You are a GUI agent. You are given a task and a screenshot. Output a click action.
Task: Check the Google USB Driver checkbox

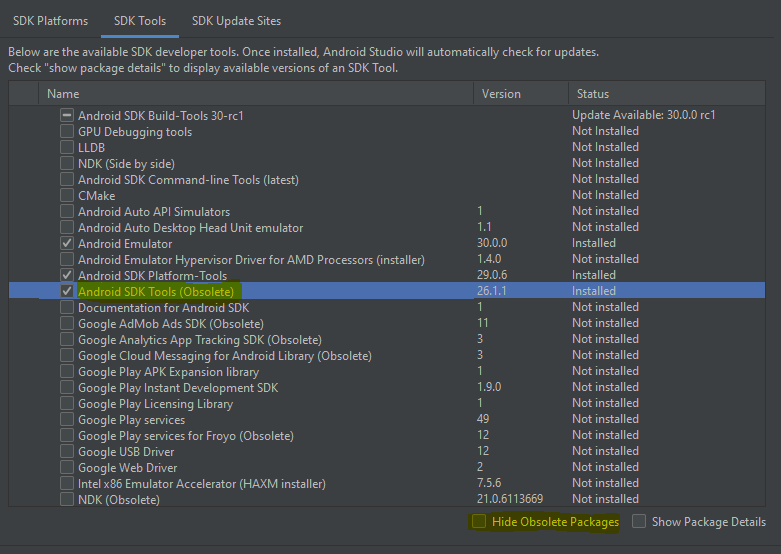pos(67,451)
